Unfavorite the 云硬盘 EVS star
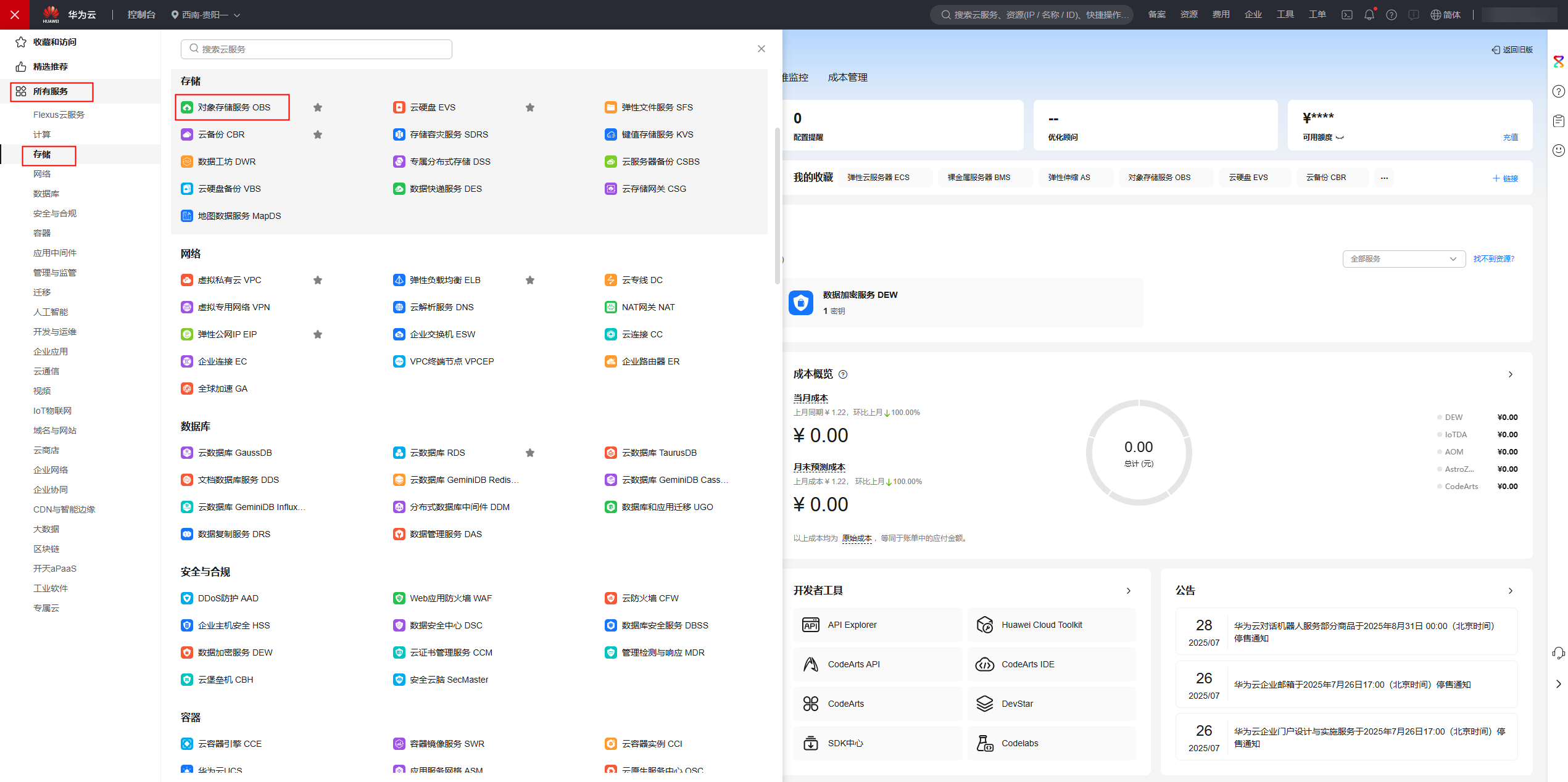This screenshot has width=1568, height=782. [x=529, y=107]
